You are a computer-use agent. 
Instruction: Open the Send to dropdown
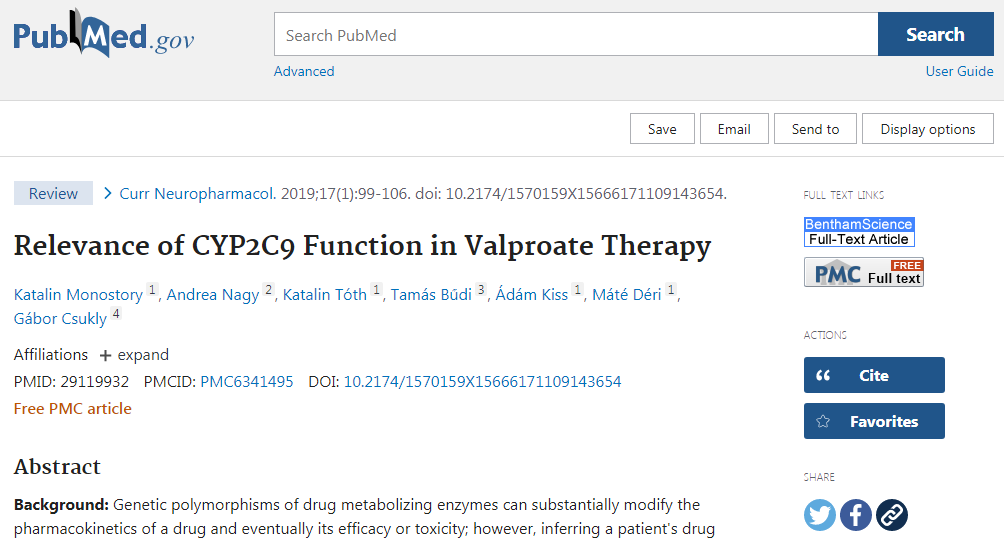(815, 129)
